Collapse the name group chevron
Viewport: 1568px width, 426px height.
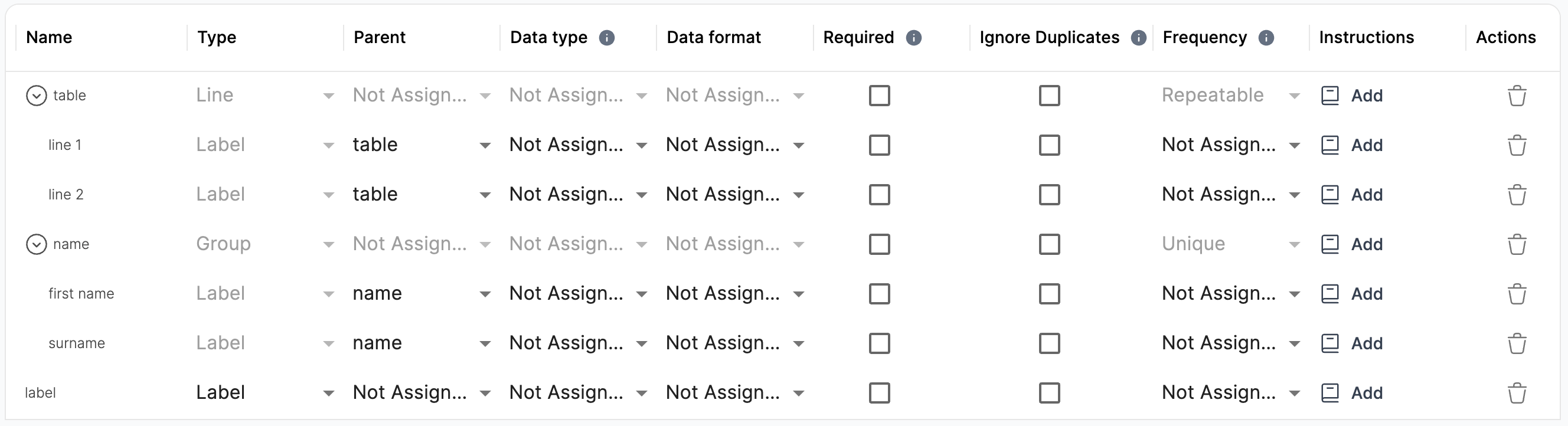[x=37, y=244]
